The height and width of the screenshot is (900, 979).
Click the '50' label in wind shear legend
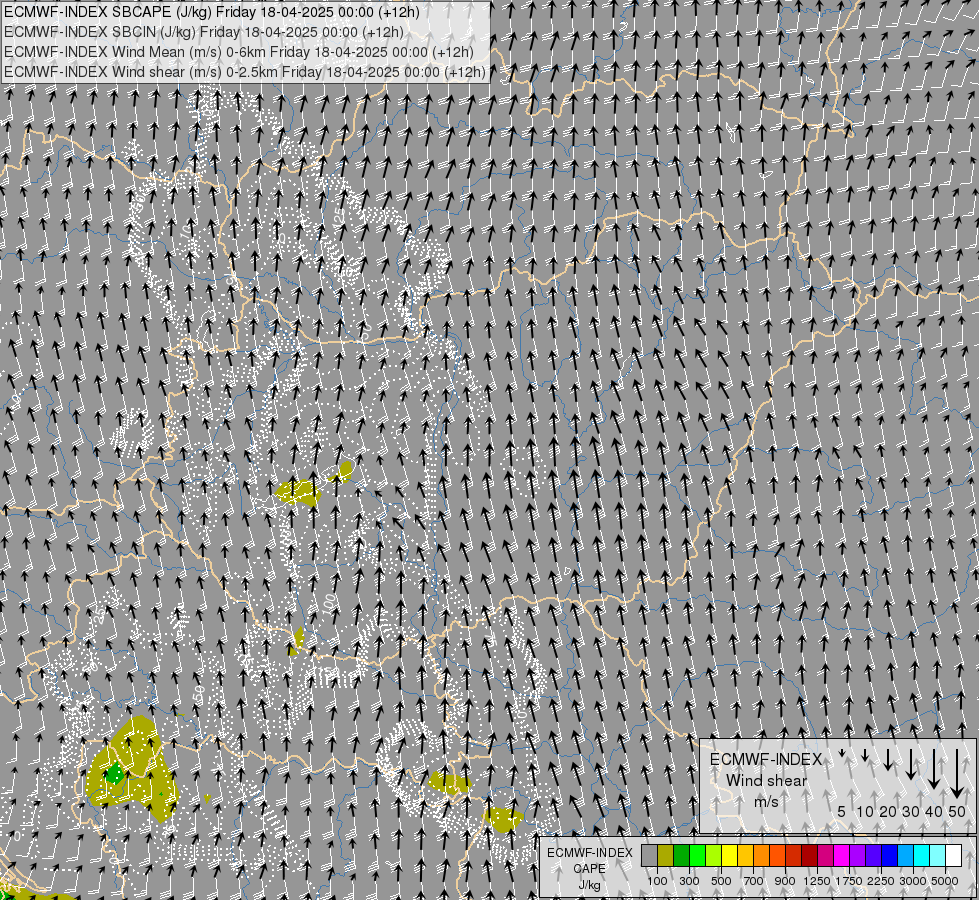957,811
